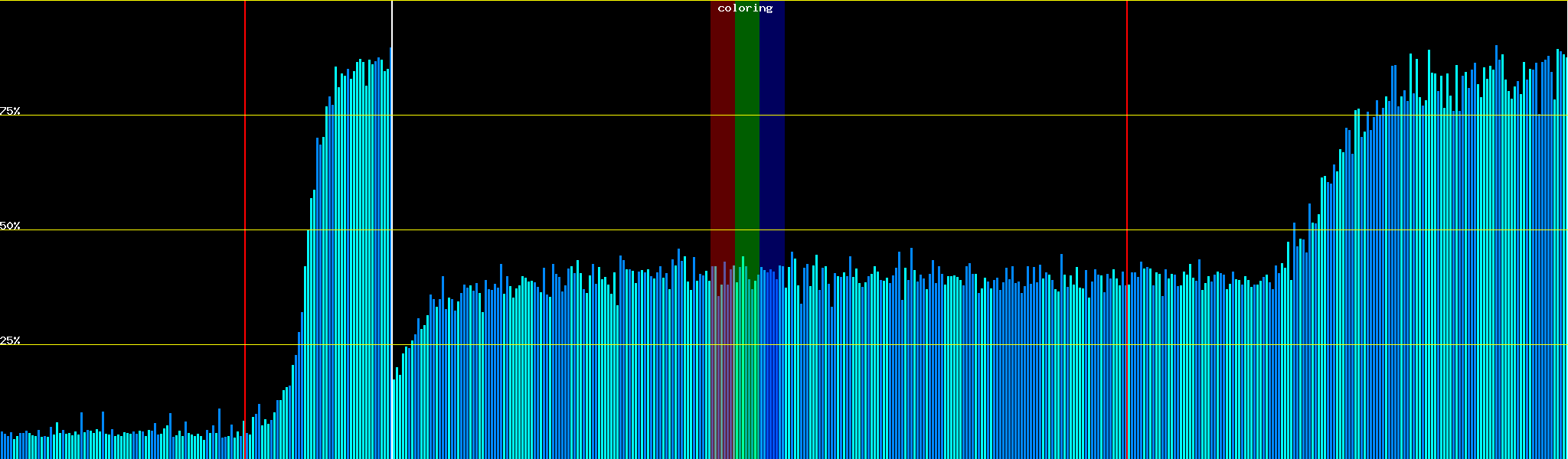The width and height of the screenshot is (1568, 459).
Task: Click the right red vertical marker line
Action: [x=1127, y=153]
